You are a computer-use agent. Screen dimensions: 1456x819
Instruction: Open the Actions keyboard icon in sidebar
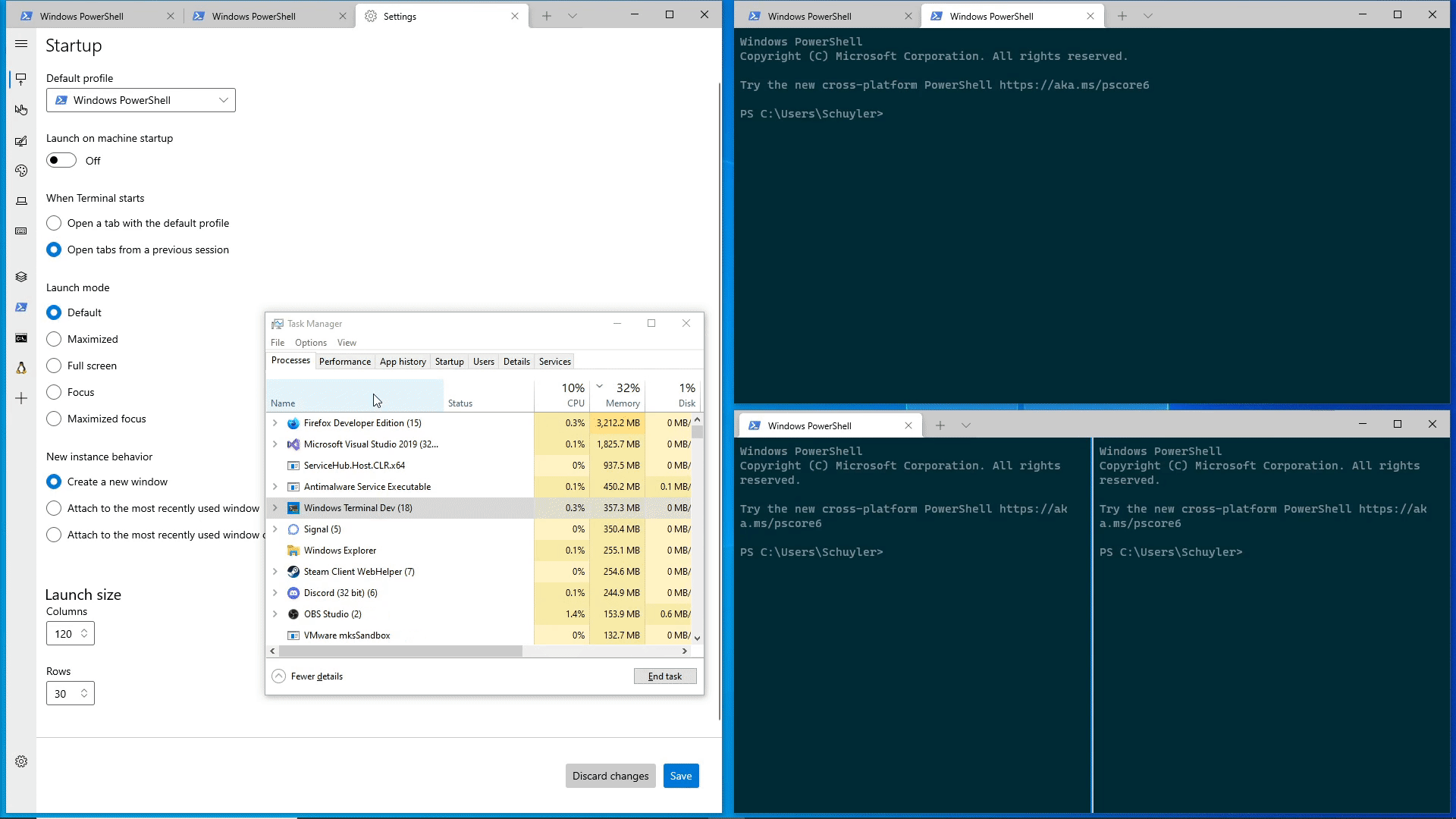point(21,231)
